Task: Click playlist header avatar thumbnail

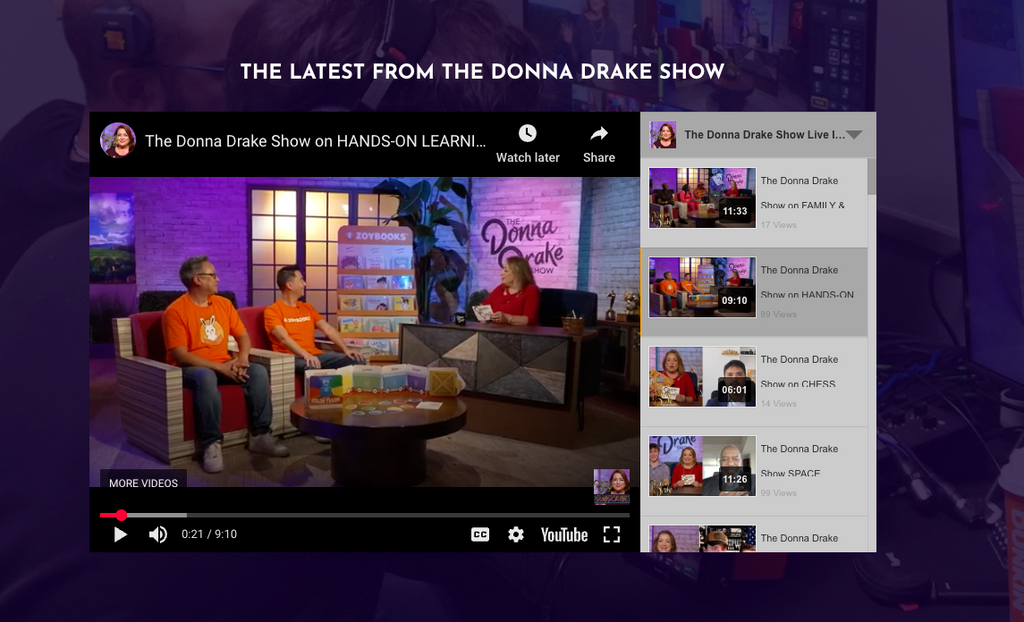Action: [663, 135]
